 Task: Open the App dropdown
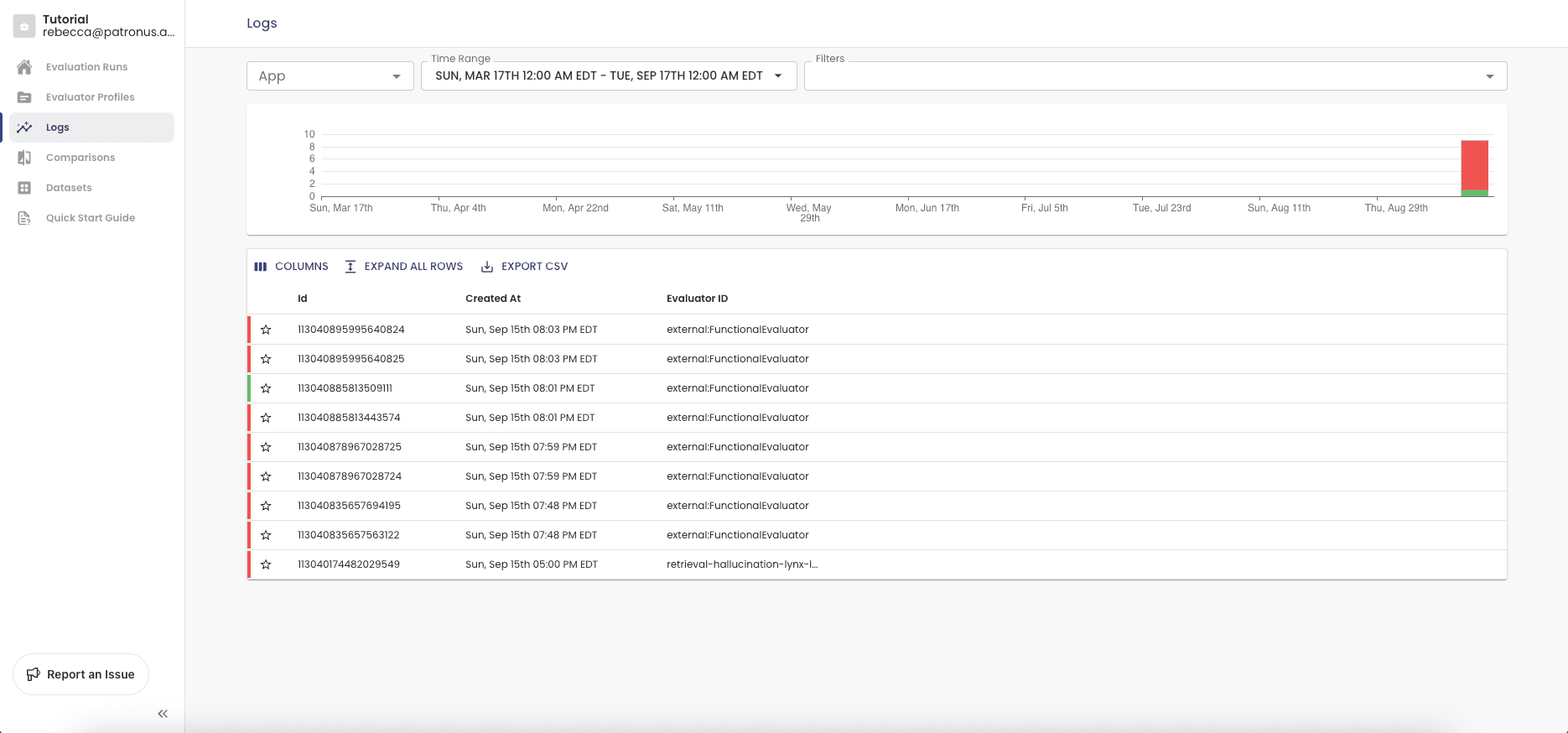click(x=330, y=76)
